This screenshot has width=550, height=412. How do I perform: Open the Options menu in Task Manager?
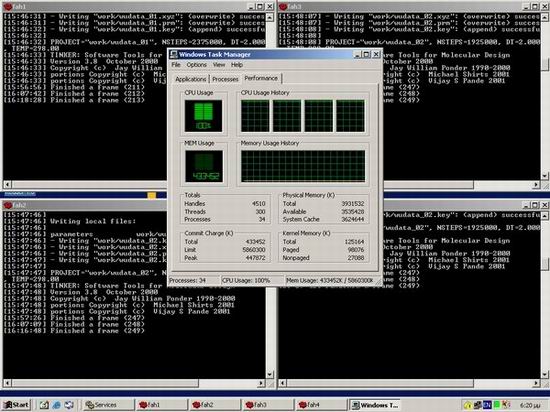[196, 65]
